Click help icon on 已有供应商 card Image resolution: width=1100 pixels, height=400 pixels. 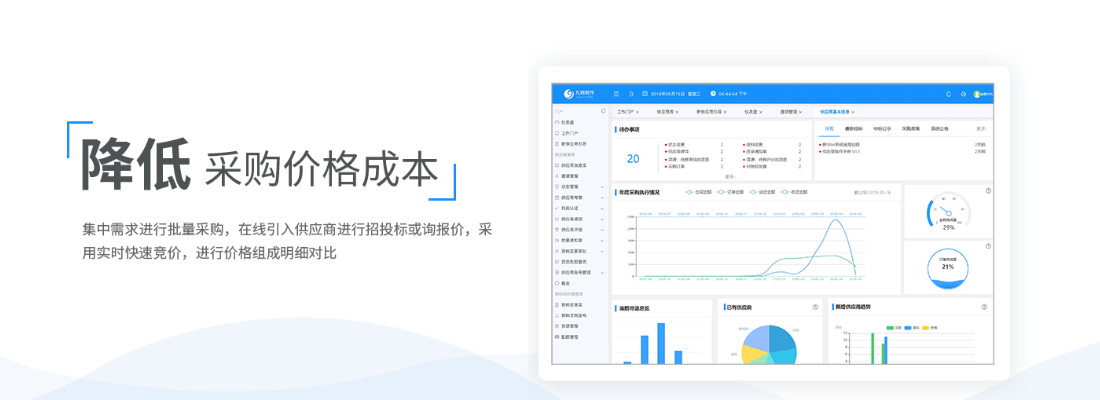[x=815, y=307]
